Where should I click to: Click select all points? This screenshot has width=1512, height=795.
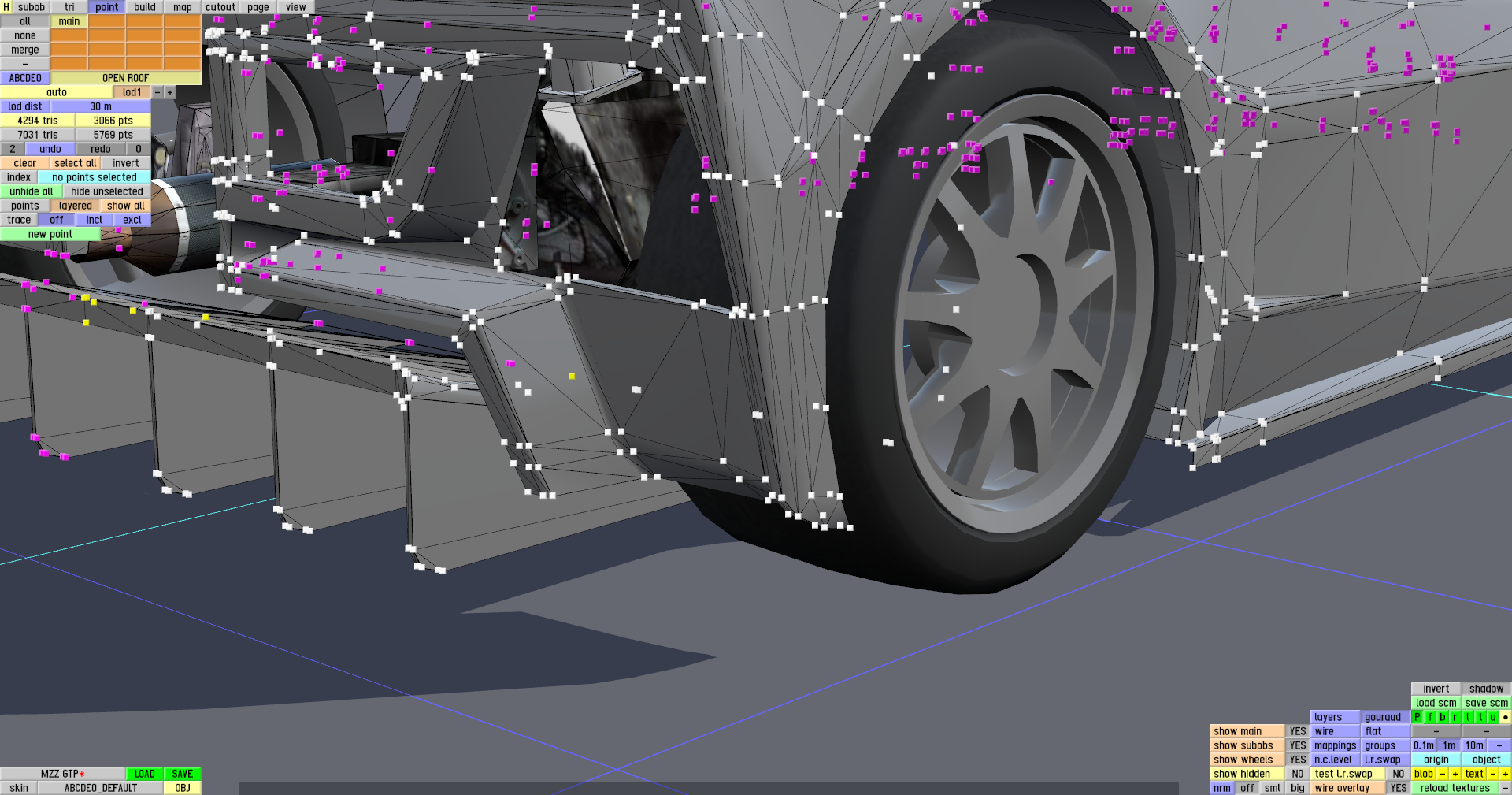(x=76, y=163)
